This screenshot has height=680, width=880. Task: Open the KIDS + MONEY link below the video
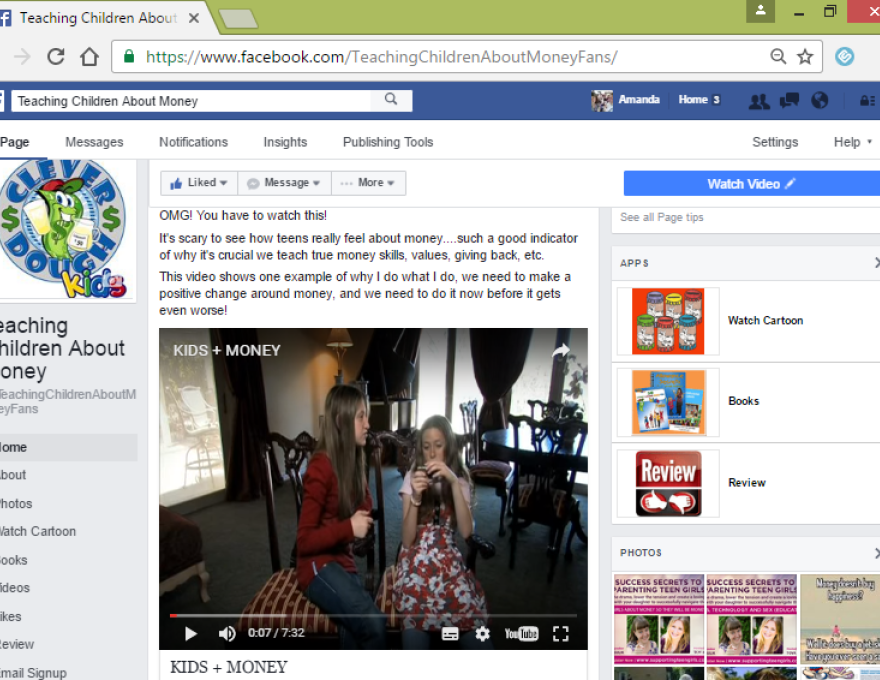[x=228, y=667]
